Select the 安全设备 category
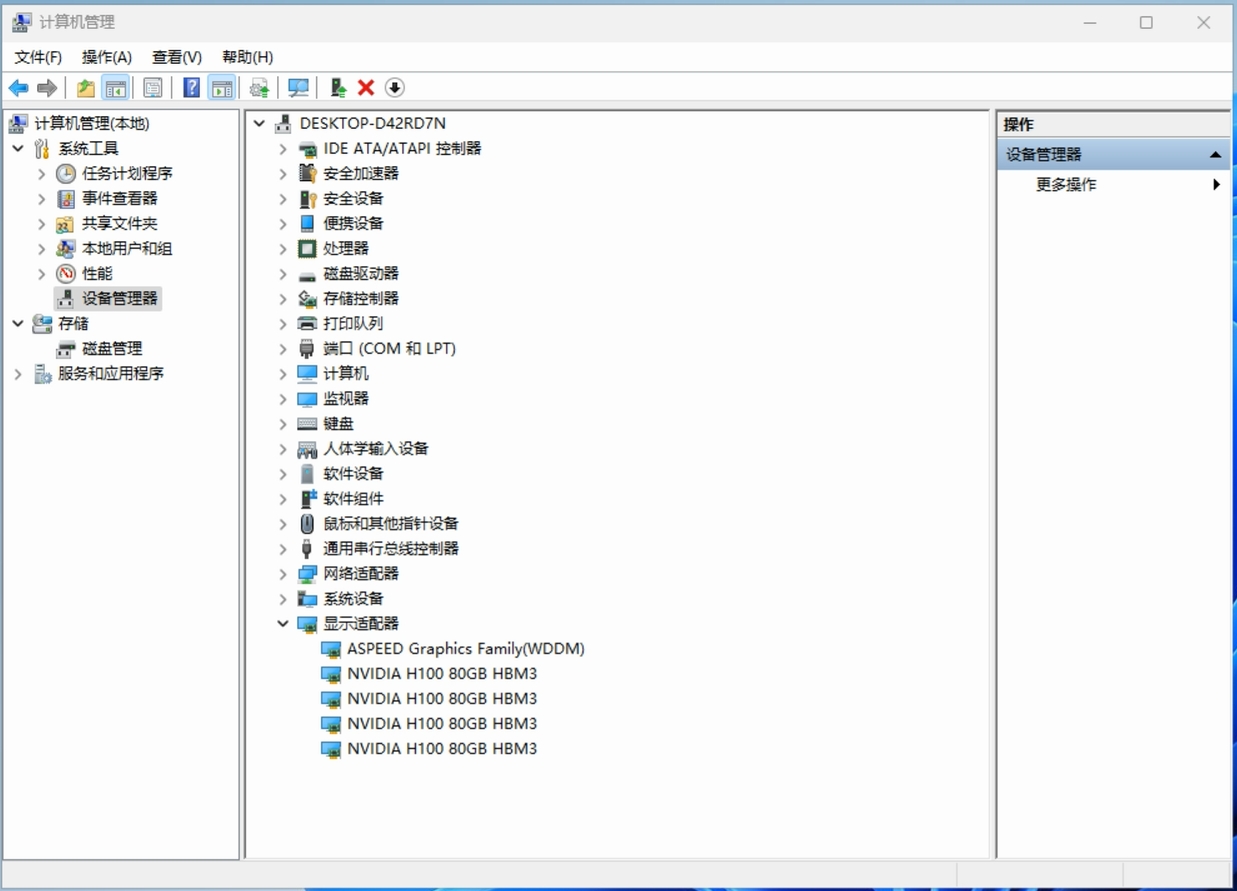The width and height of the screenshot is (1237, 891). (x=353, y=198)
